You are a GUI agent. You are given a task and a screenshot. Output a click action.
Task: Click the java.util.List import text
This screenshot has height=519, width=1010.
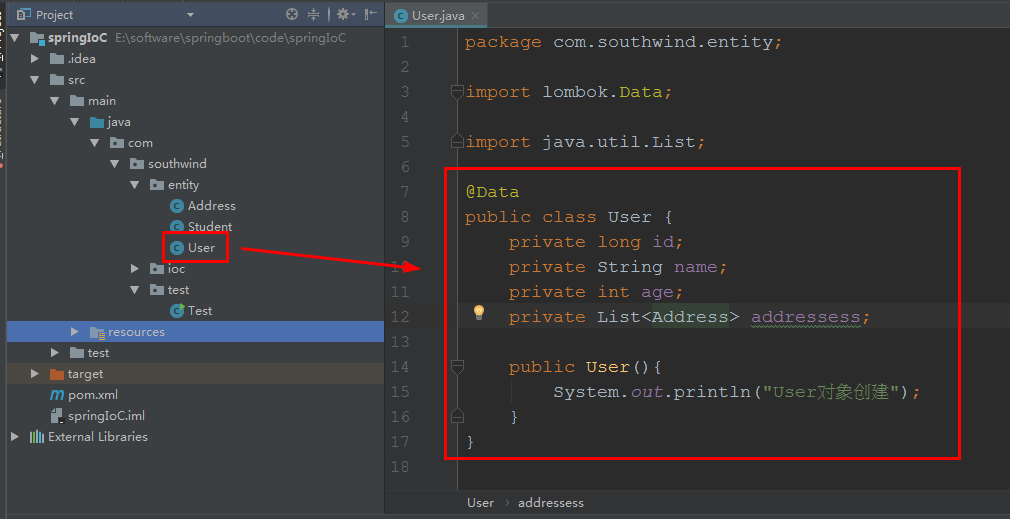pos(618,142)
